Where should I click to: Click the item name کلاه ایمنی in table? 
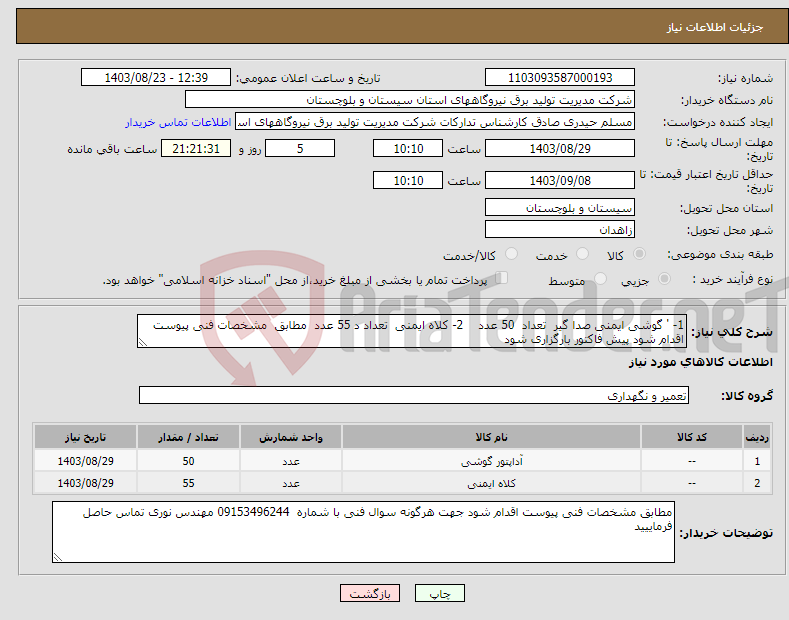tap(492, 483)
